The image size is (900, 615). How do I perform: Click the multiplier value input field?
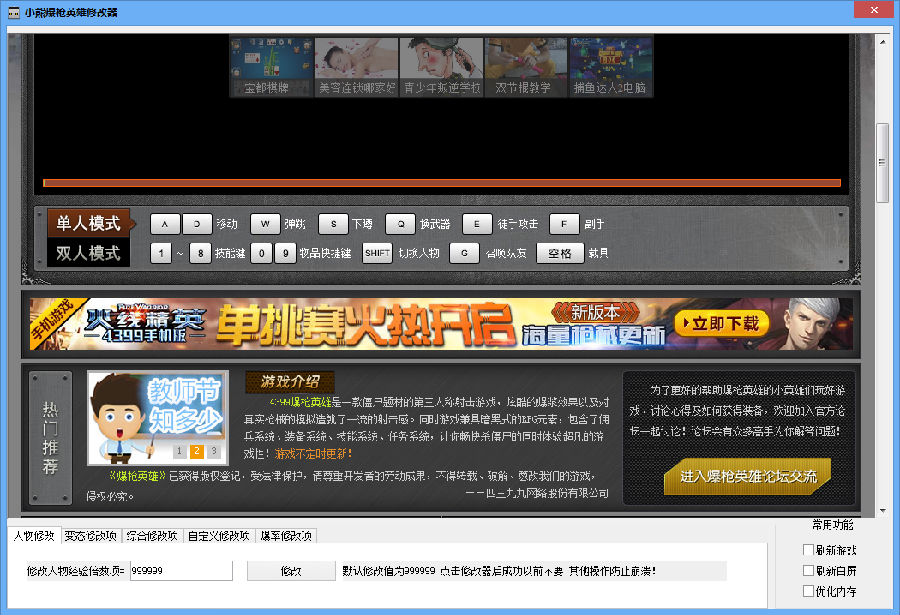[x=180, y=571]
